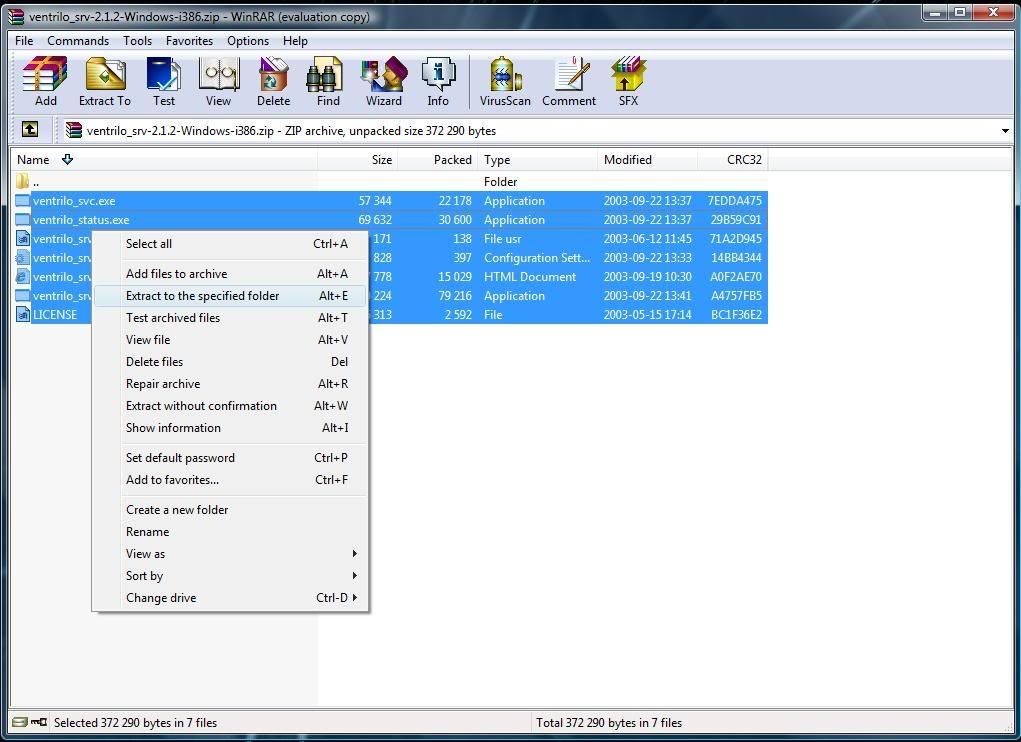Image resolution: width=1021 pixels, height=742 pixels.
Task: Sort by the Type column header
Action: (537, 159)
